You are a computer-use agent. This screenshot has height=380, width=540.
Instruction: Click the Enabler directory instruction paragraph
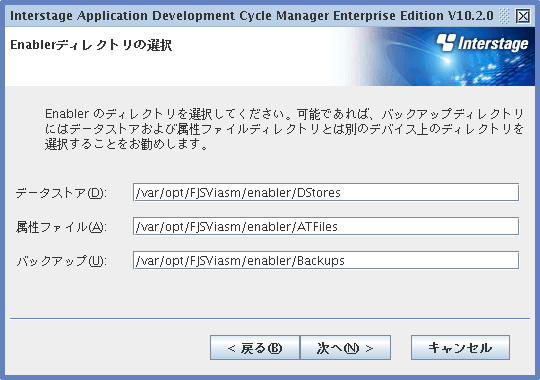click(284, 129)
